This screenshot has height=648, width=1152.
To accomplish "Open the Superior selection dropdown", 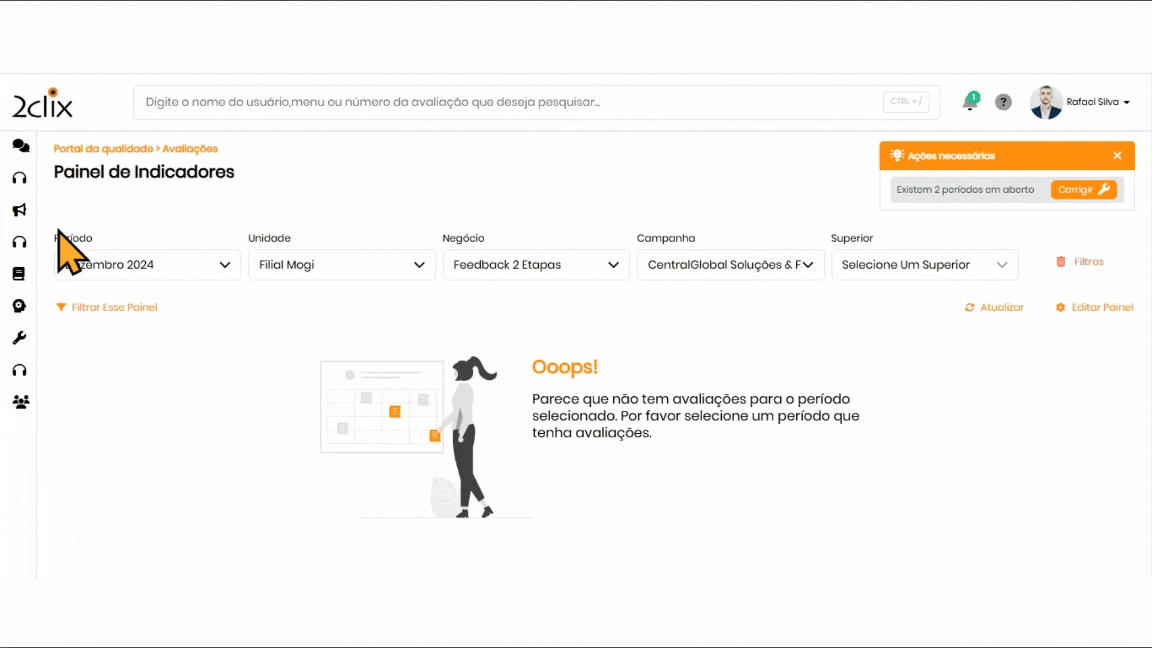I will [924, 265].
